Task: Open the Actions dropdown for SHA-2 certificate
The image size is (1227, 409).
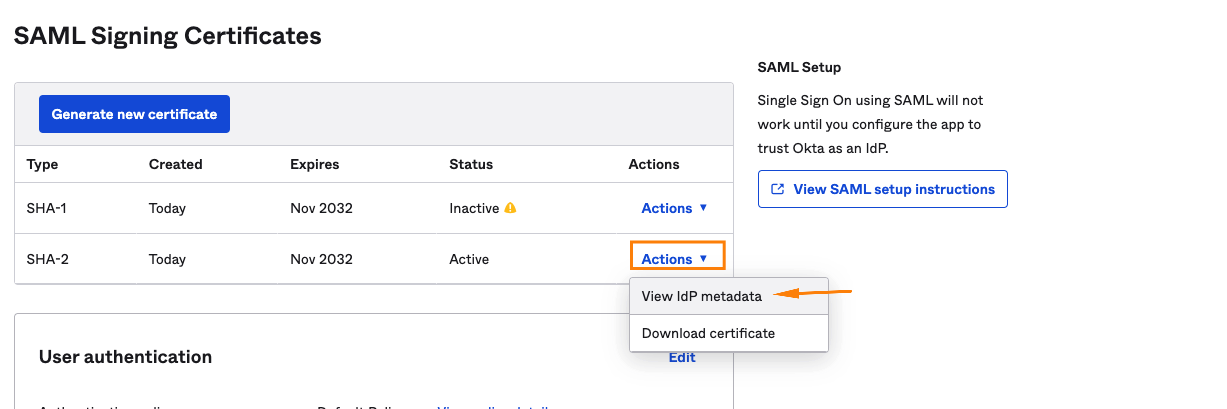Action: coord(676,259)
